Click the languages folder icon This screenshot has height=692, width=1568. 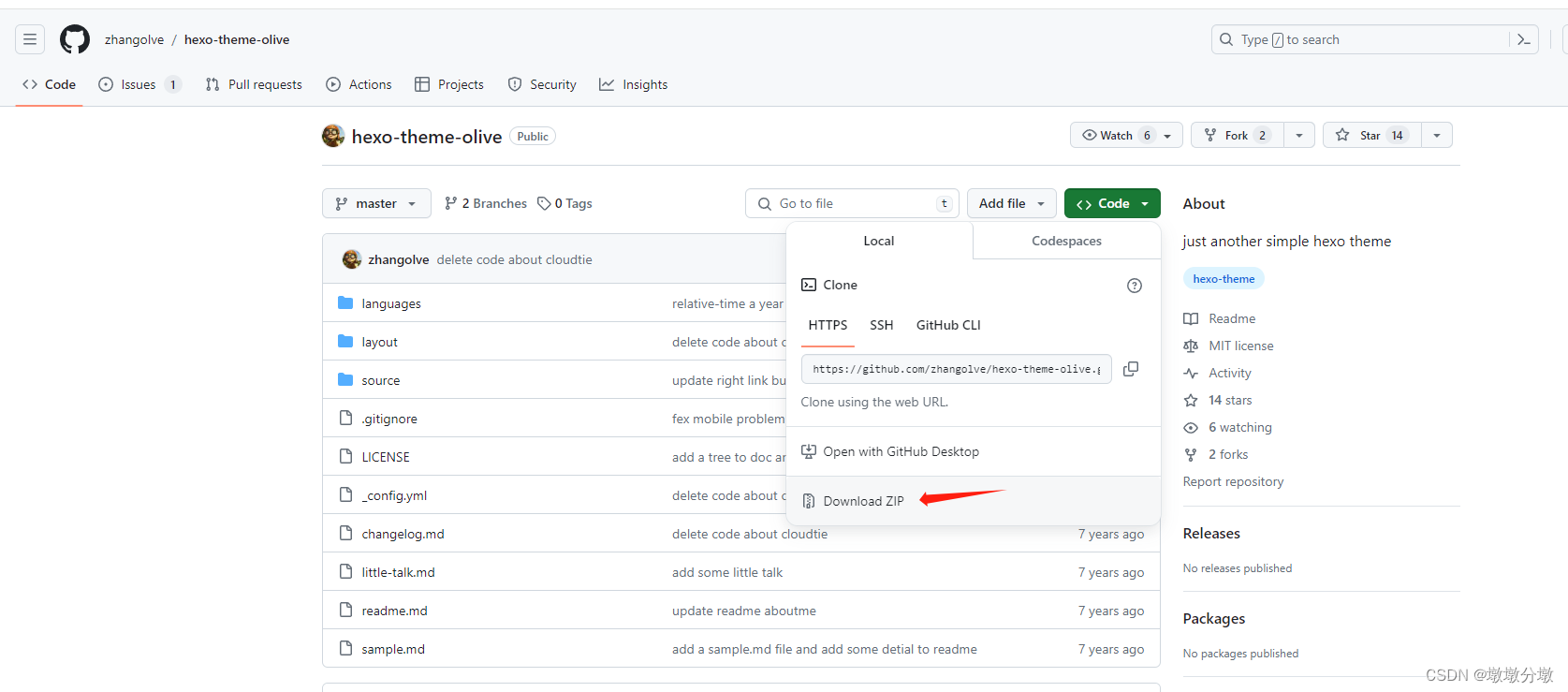coord(345,302)
